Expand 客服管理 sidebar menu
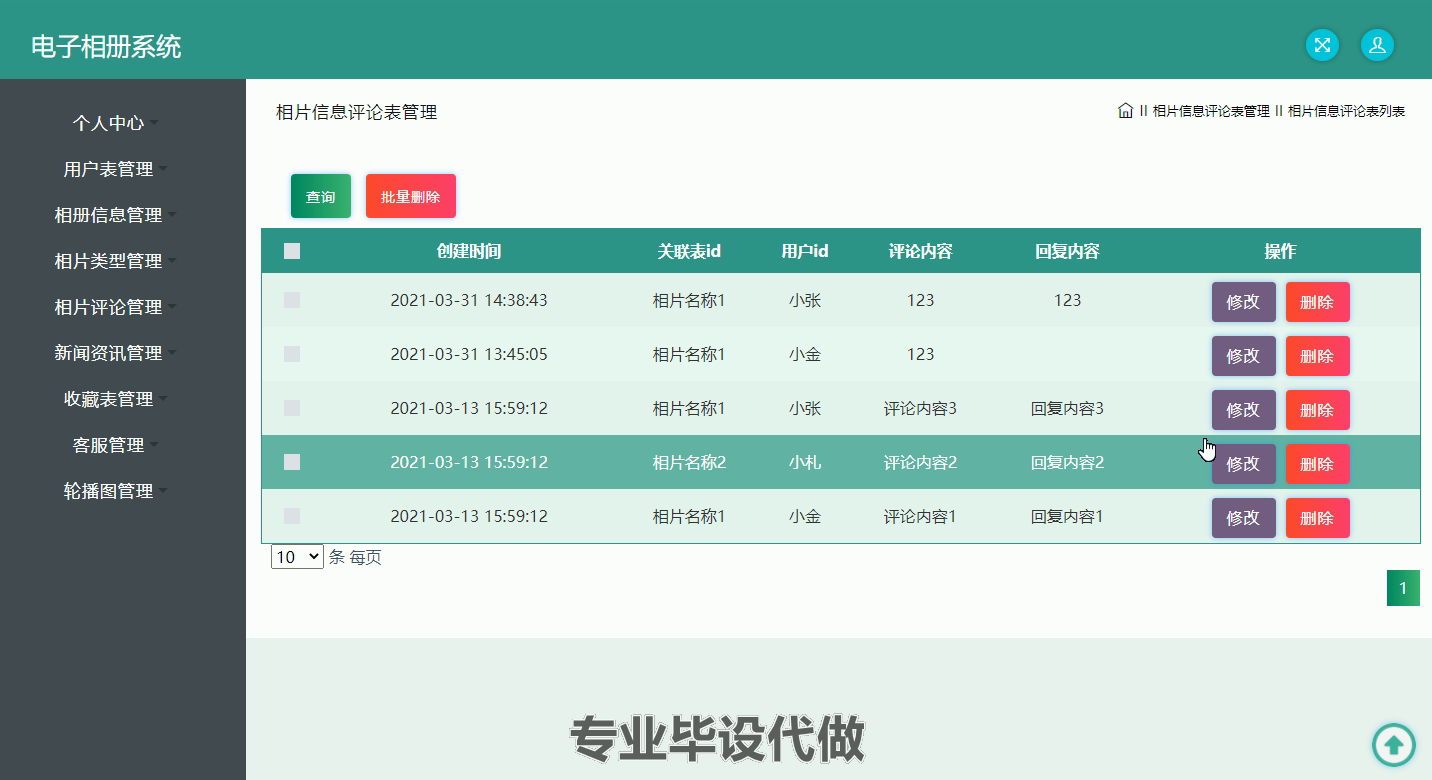1432x780 pixels. click(x=115, y=445)
